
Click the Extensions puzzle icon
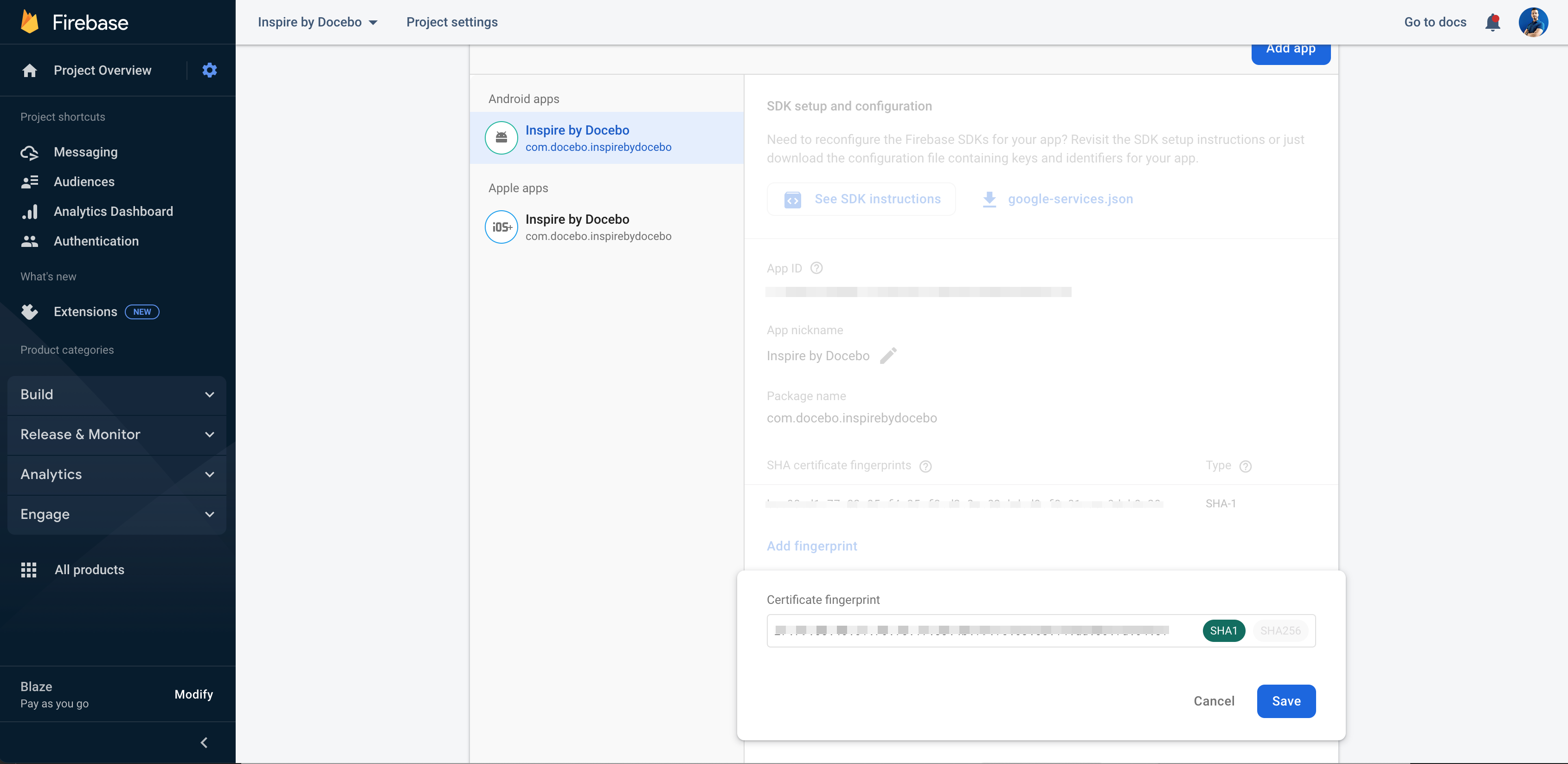(x=29, y=312)
